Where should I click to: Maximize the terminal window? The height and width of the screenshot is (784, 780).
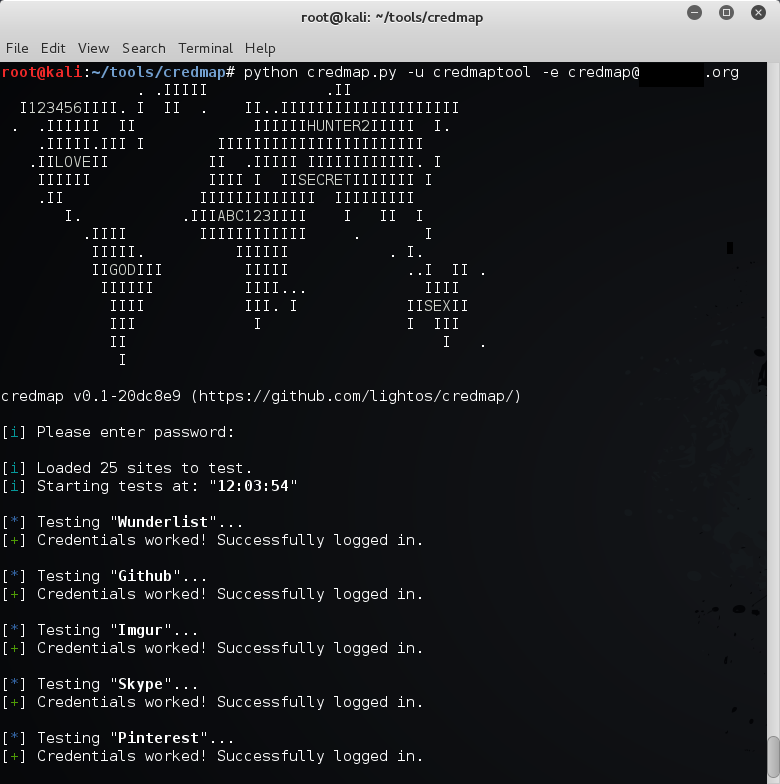point(726,12)
